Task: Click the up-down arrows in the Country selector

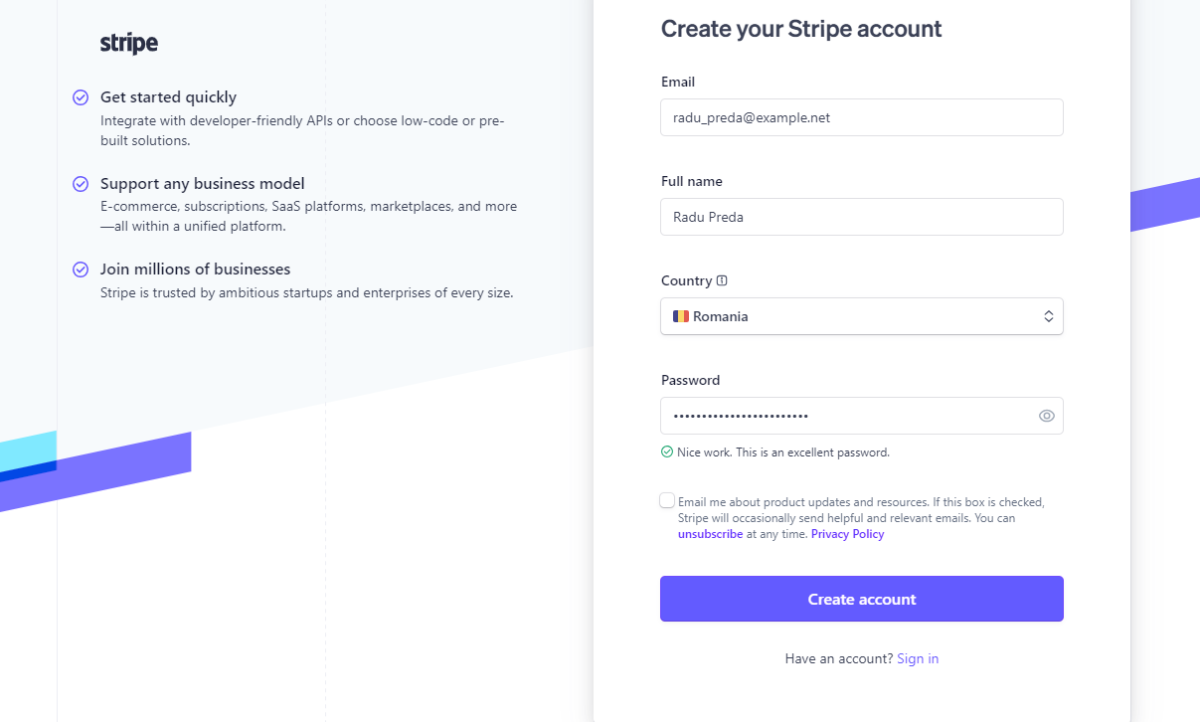Action: pos(1049,316)
